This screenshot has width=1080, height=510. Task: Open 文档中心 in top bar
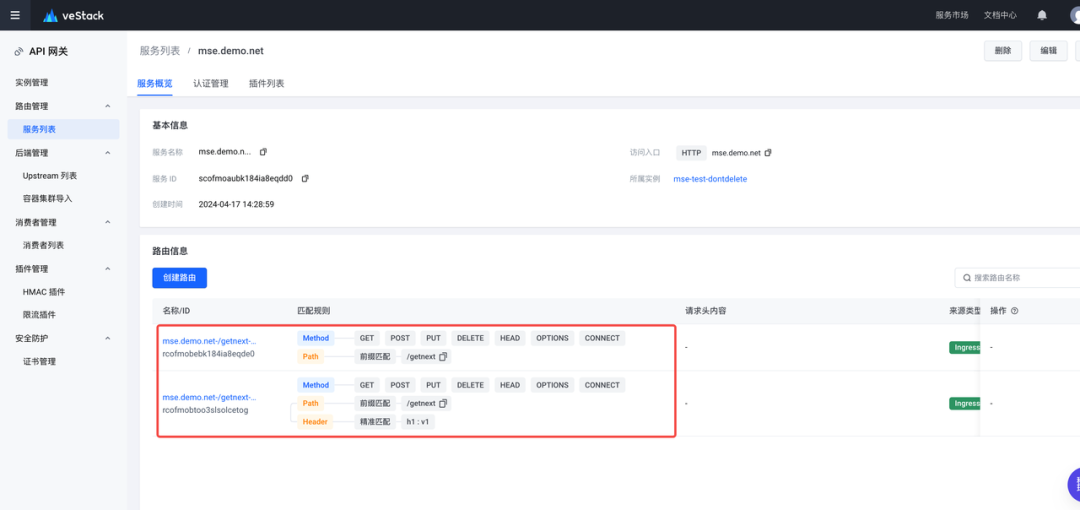pyautogui.click(x=1000, y=15)
